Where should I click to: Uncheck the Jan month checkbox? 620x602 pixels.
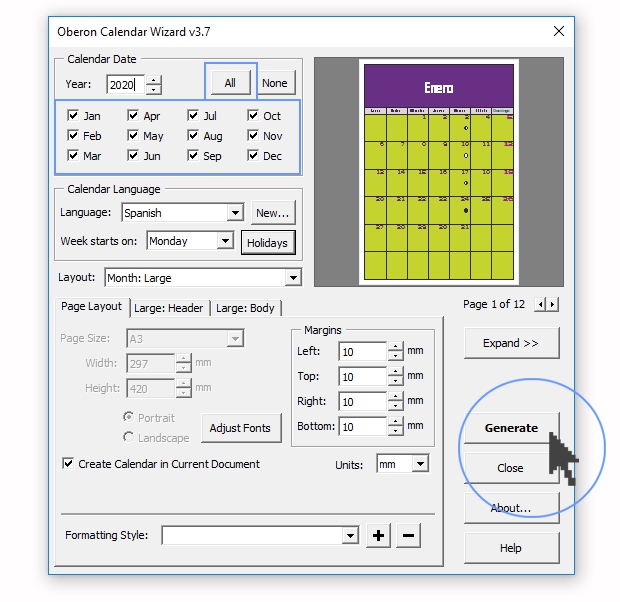[73, 116]
